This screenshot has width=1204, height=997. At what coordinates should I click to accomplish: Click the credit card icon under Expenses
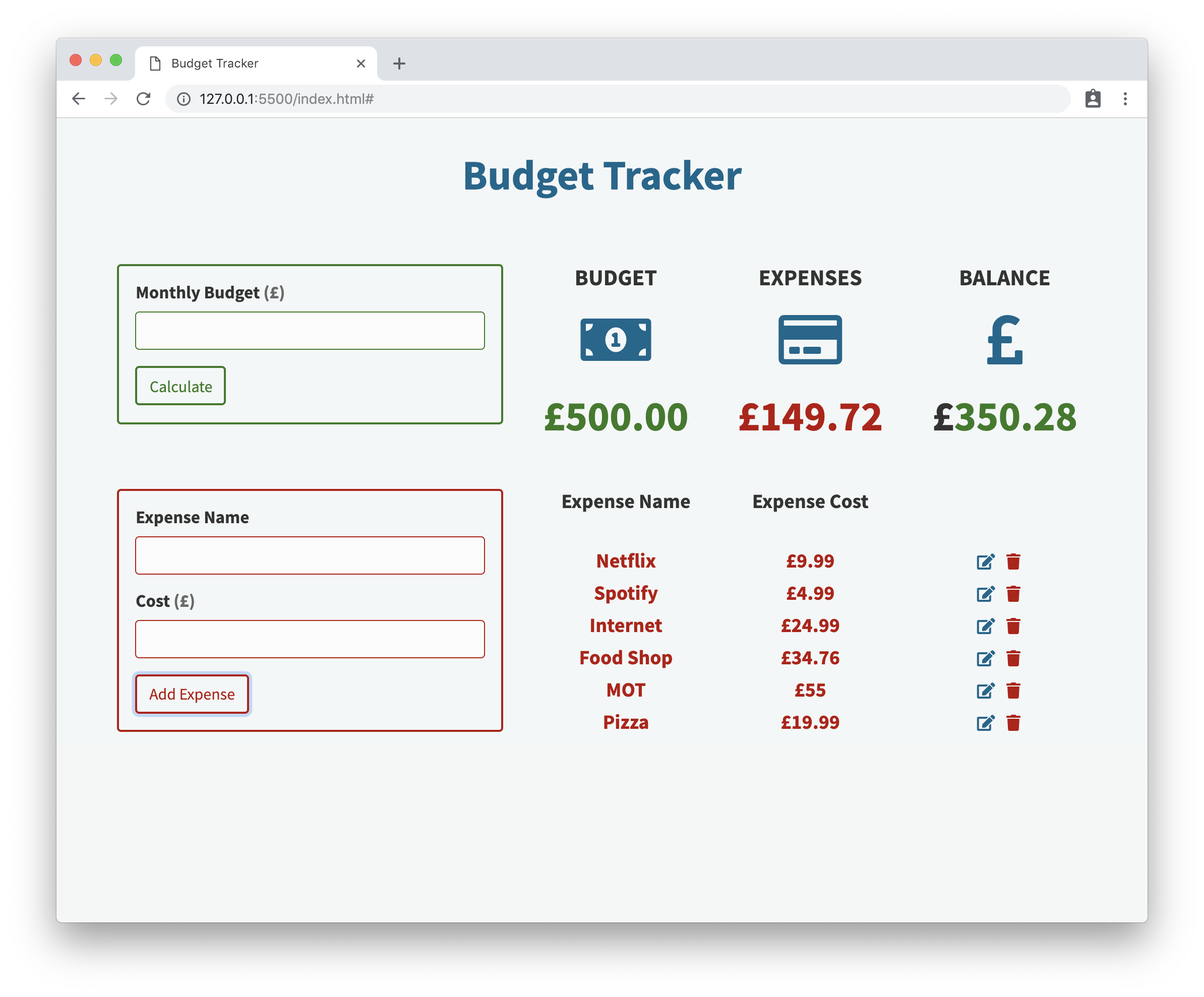[810, 339]
